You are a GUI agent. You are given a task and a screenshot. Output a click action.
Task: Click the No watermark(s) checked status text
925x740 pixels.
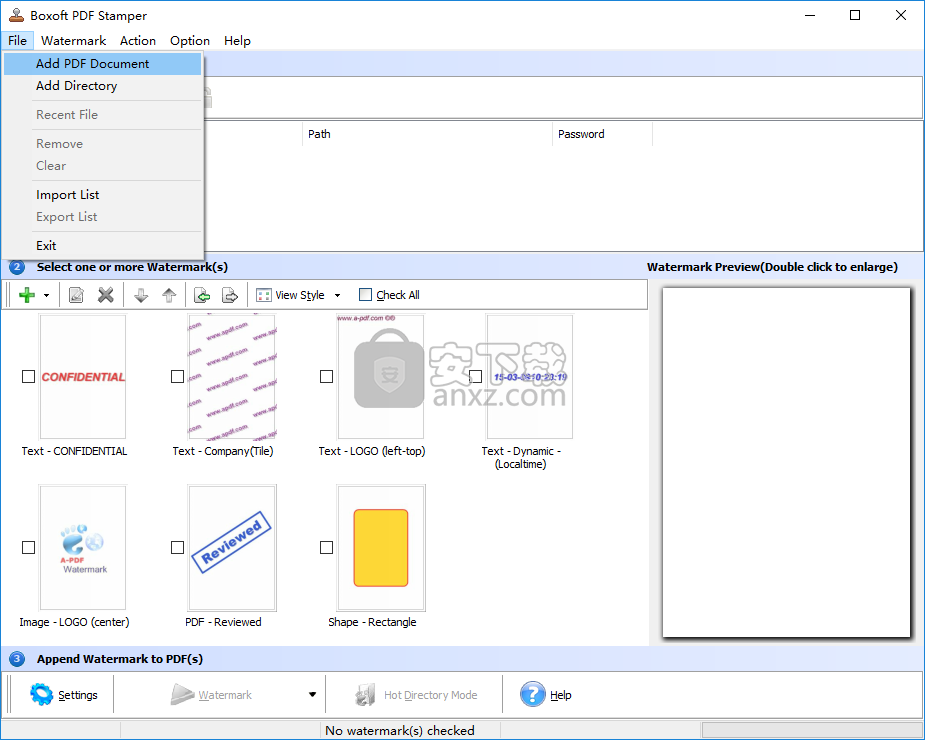coord(400,731)
